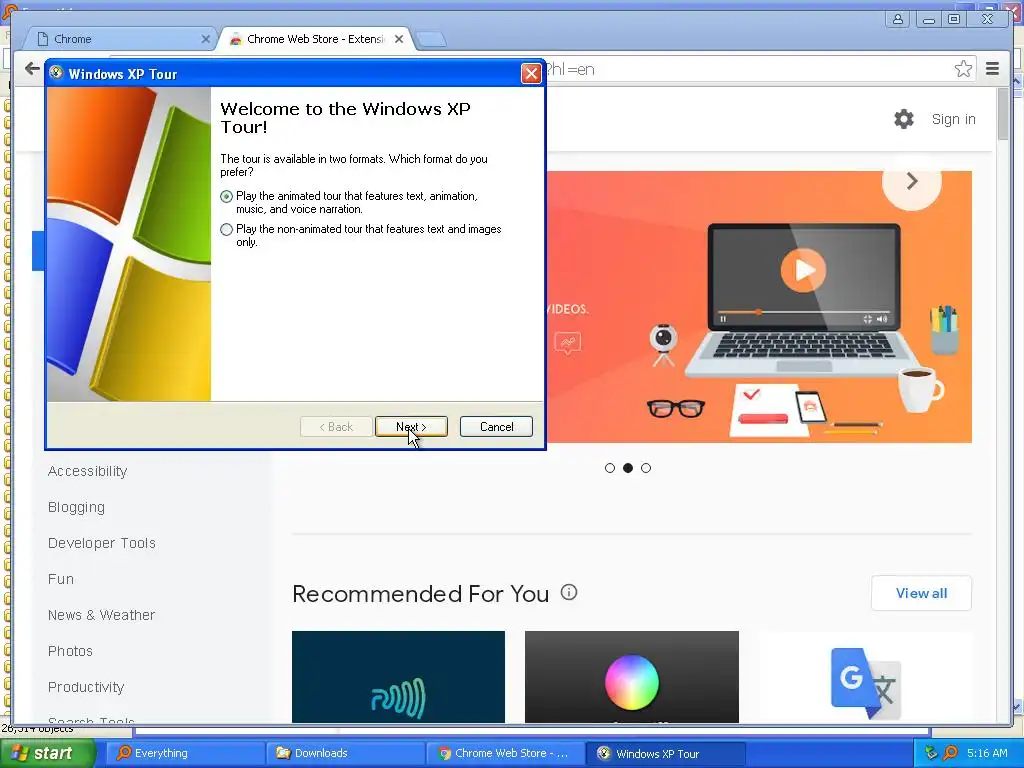This screenshot has height=768, width=1024.
Task: Switch to Chrome Web Store tab
Action: tap(313, 39)
